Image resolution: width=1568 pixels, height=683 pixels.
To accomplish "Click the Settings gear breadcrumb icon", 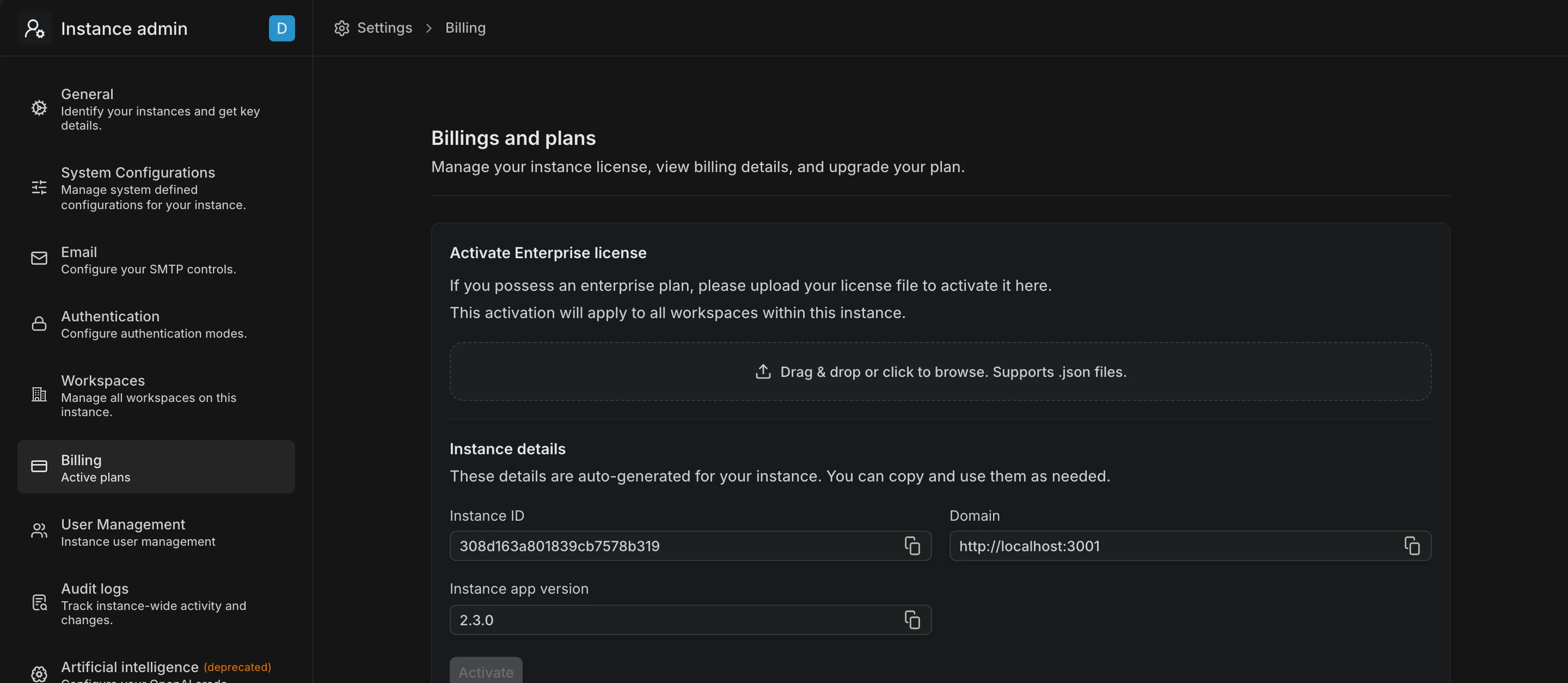I will [342, 28].
